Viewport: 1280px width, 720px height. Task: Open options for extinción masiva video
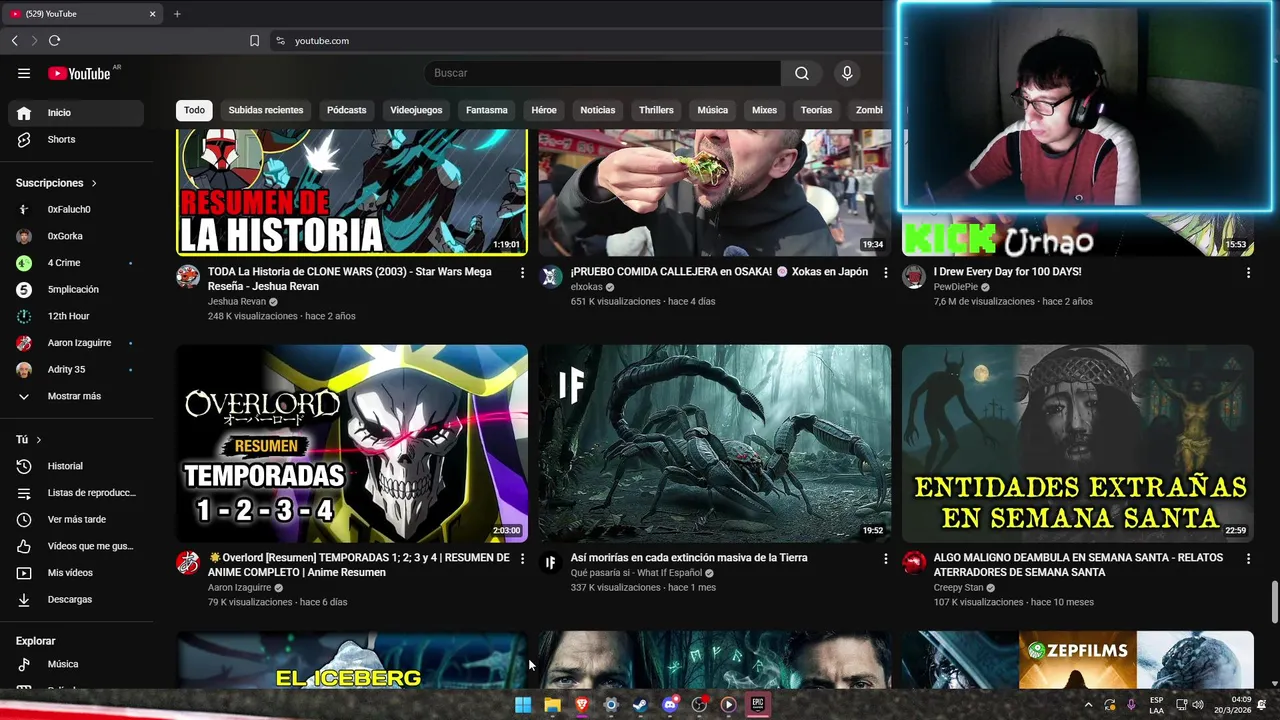[x=885, y=558]
